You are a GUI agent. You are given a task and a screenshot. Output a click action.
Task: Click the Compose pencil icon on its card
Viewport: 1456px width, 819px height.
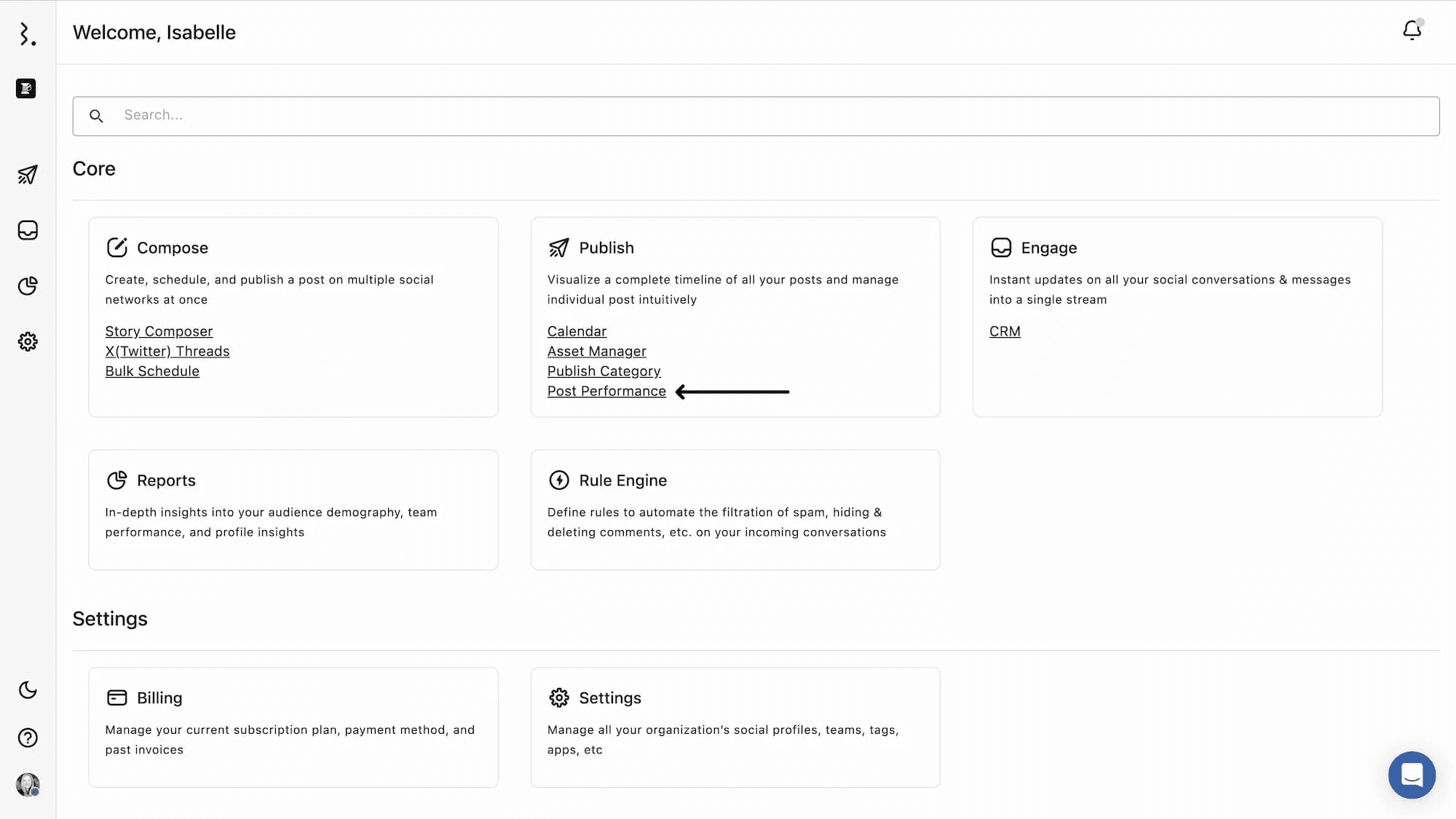pyautogui.click(x=117, y=248)
